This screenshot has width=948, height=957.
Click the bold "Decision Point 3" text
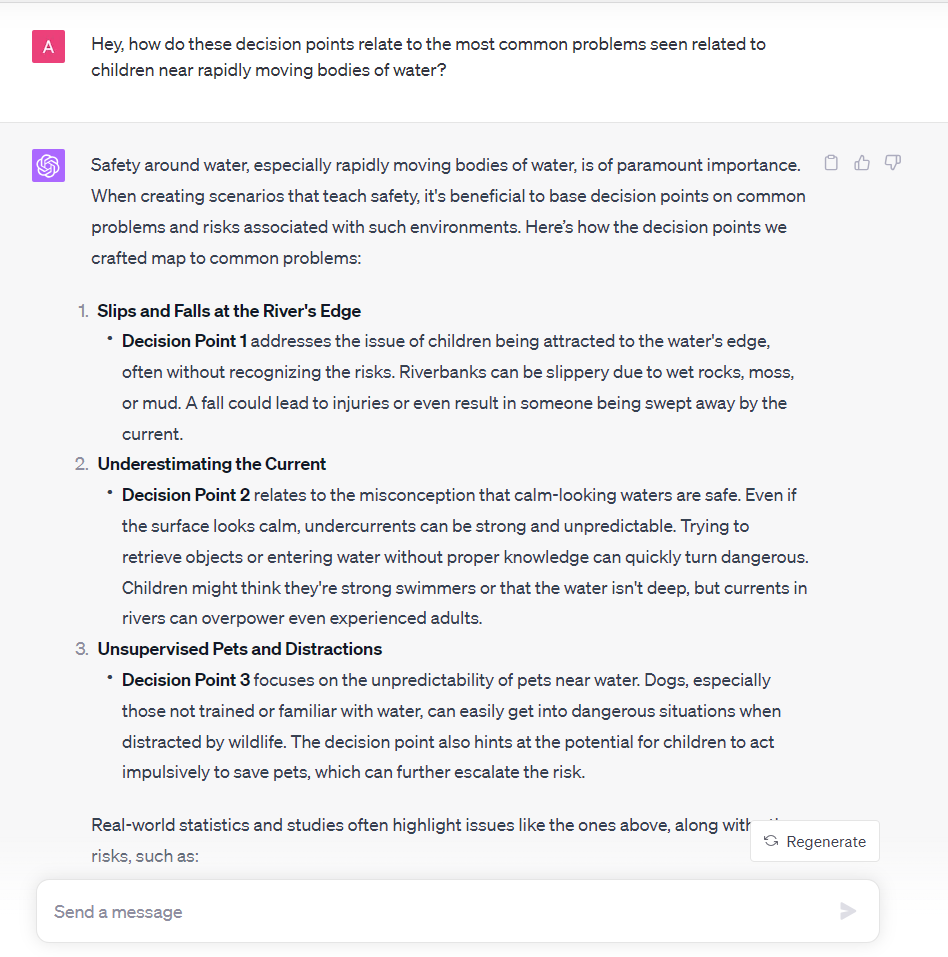pos(186,680)
